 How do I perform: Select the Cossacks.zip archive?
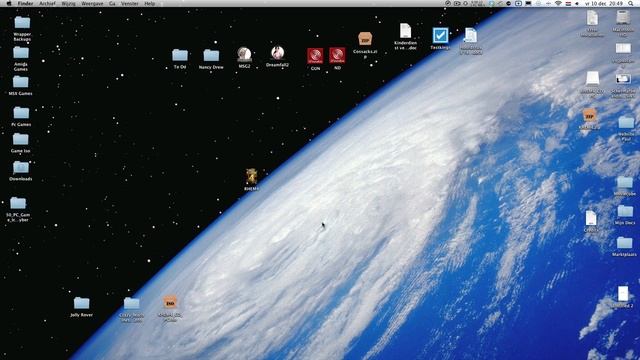point(365,40)
